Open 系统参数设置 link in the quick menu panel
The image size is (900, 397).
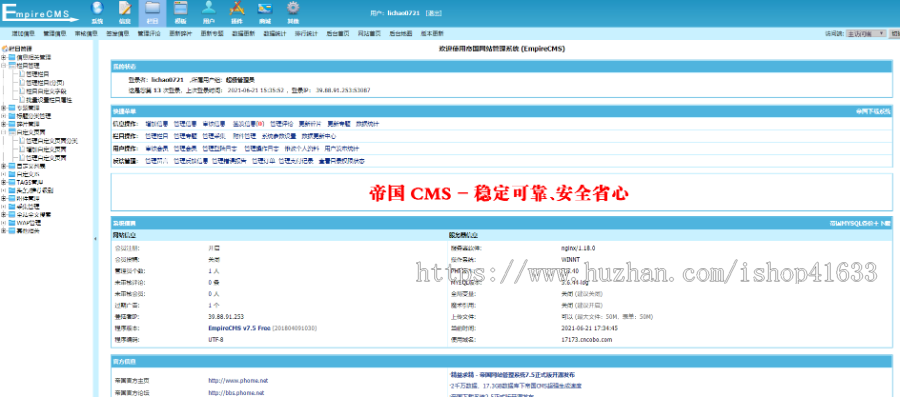[279, 137]
